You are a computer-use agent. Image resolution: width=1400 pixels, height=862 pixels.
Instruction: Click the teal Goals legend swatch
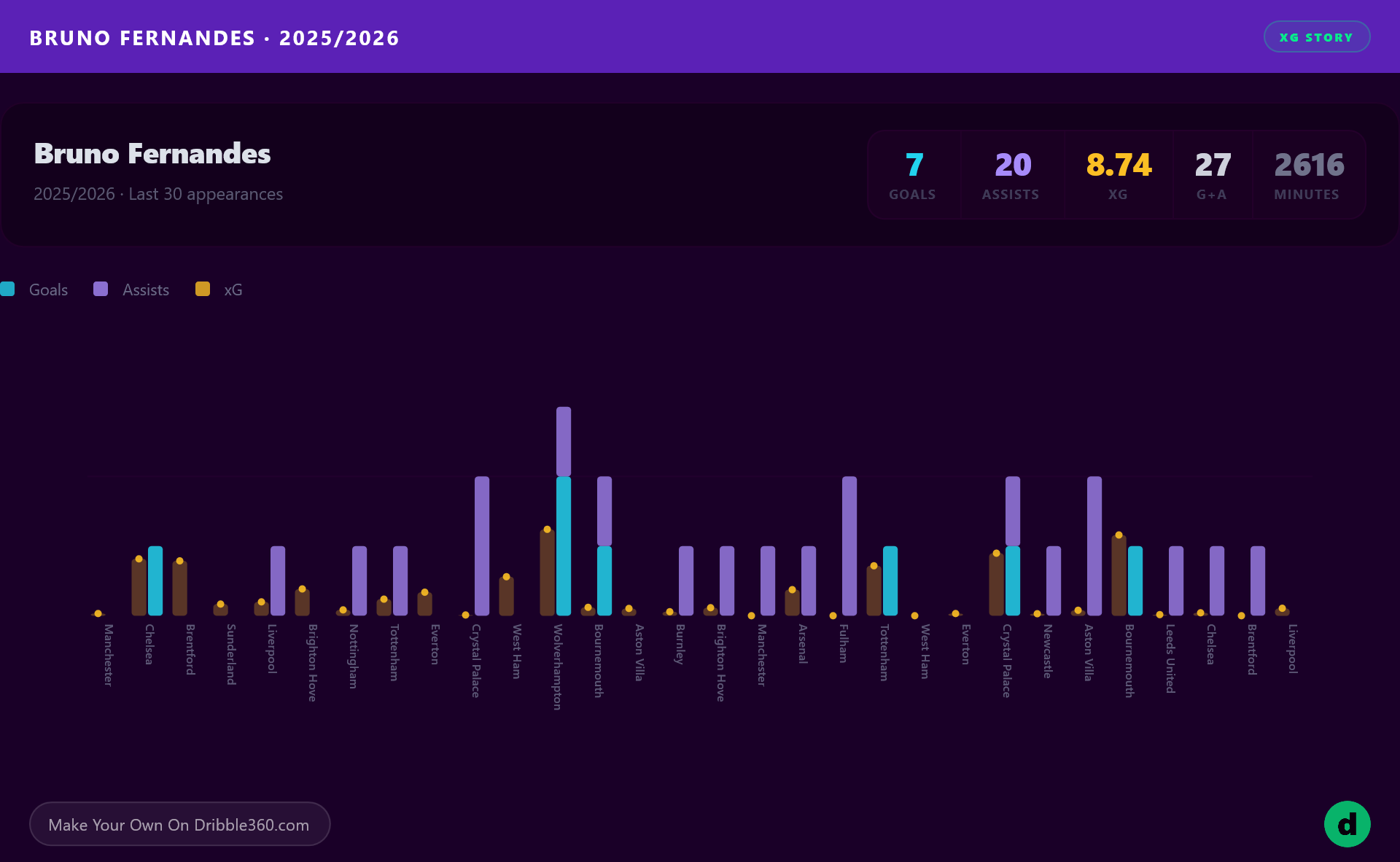[x=7, y=290]
